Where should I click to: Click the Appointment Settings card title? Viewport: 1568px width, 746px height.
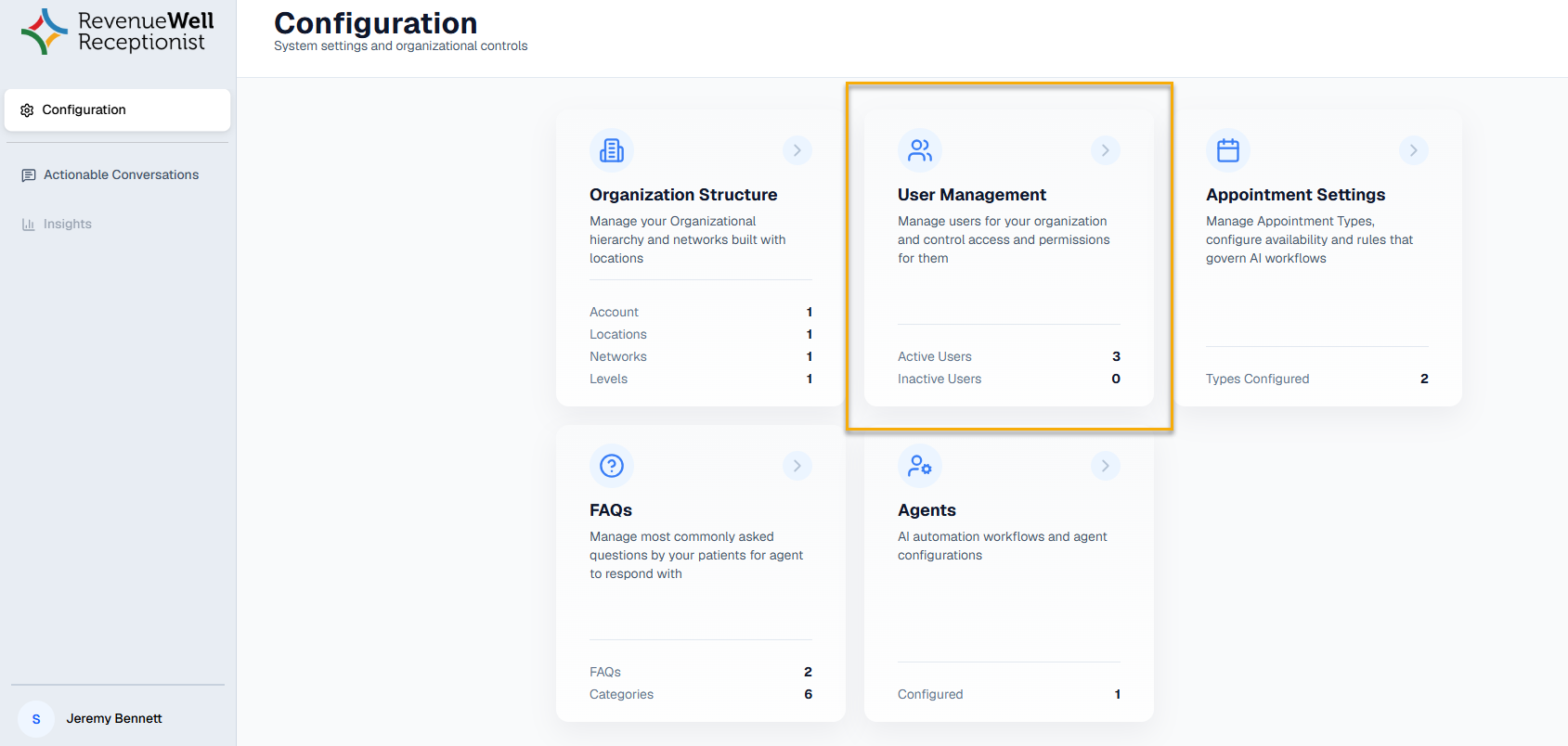coord(1296,195)
